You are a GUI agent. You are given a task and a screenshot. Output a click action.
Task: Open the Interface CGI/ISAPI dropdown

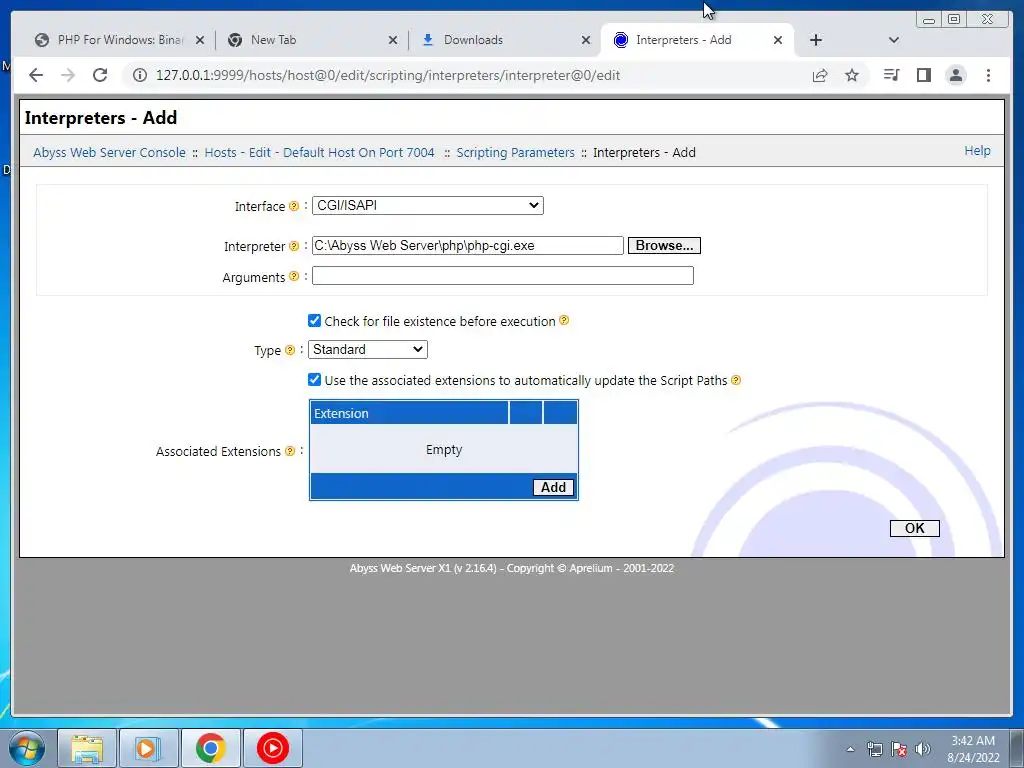tap(428, 205)
